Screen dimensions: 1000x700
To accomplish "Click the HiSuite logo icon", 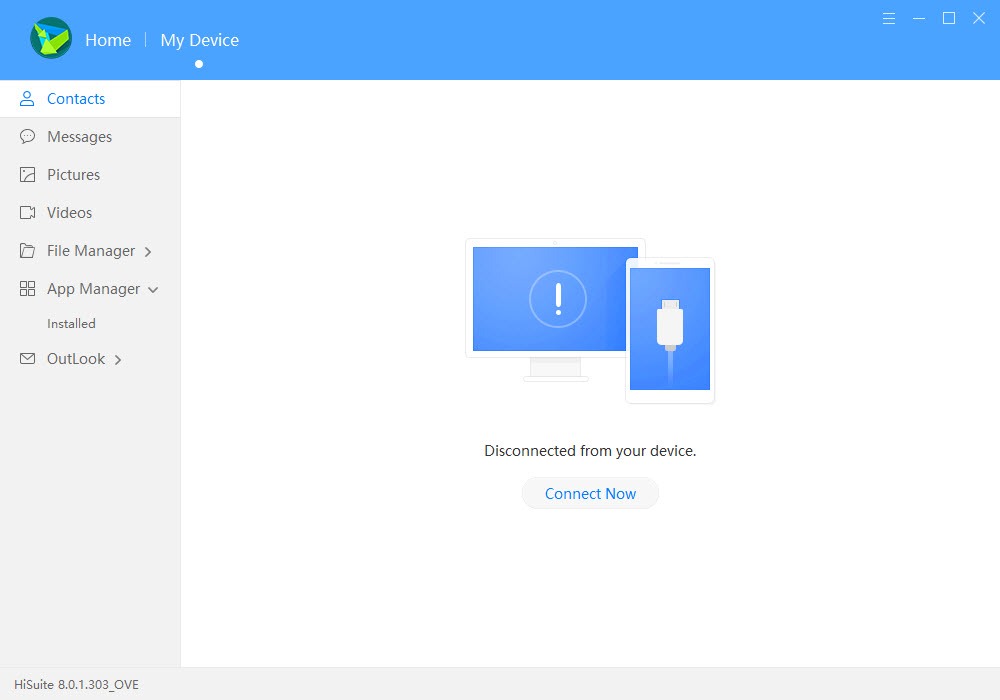I will click(51, 40).
